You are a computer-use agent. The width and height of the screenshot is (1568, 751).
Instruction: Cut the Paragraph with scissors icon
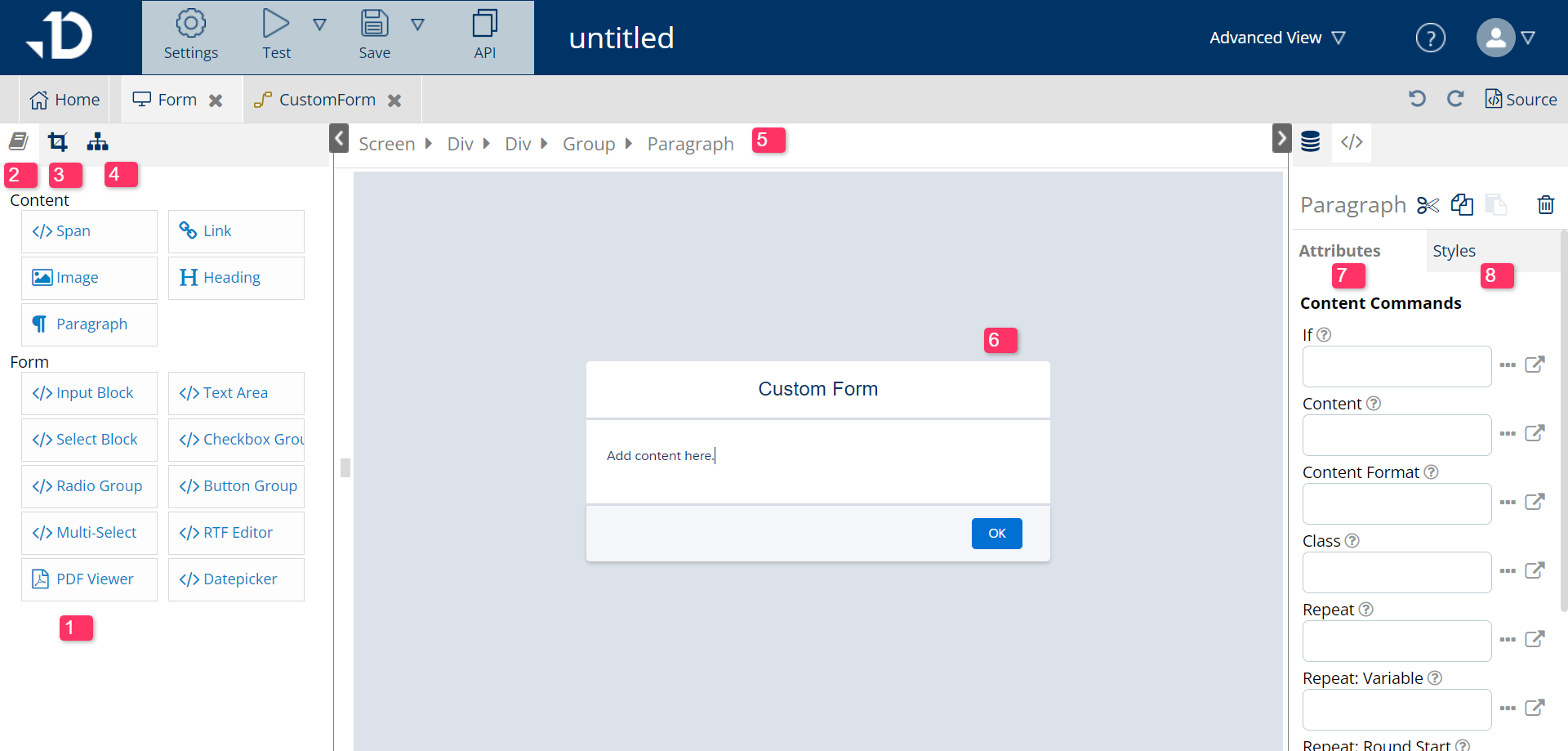click(1428, 205)
